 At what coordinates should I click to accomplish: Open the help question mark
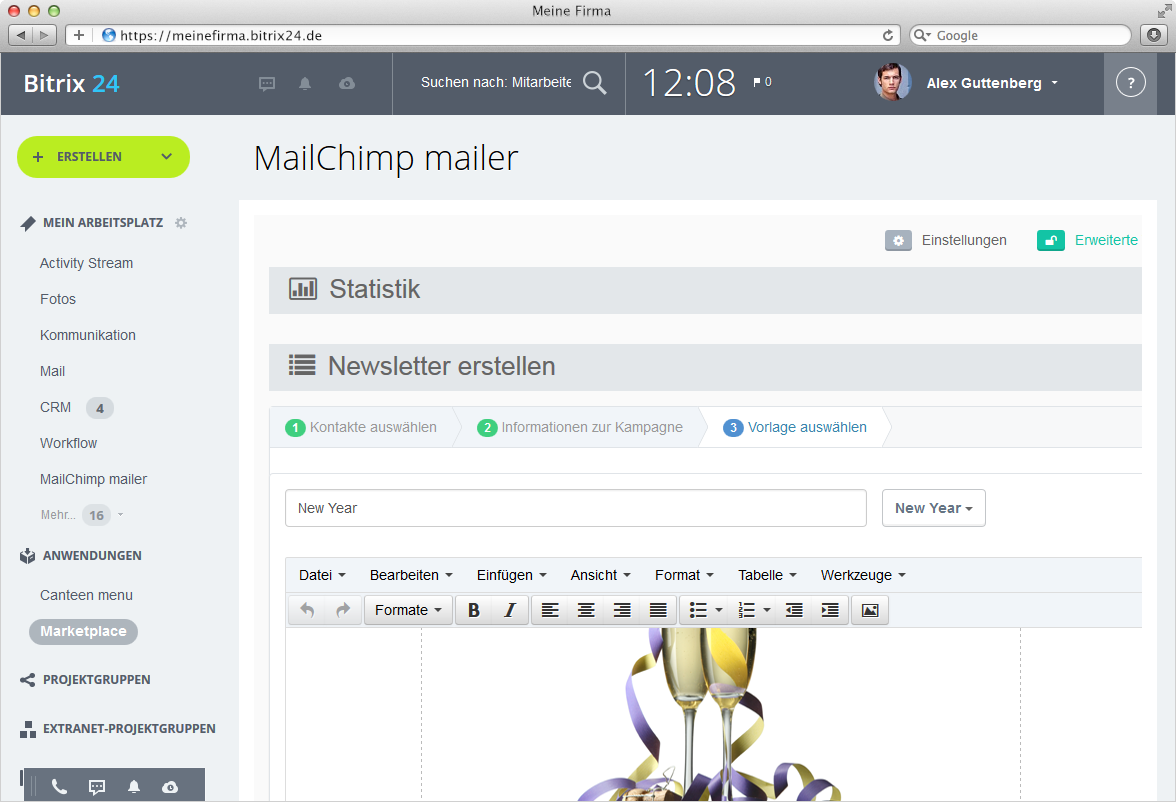[x=1131, y=83]
